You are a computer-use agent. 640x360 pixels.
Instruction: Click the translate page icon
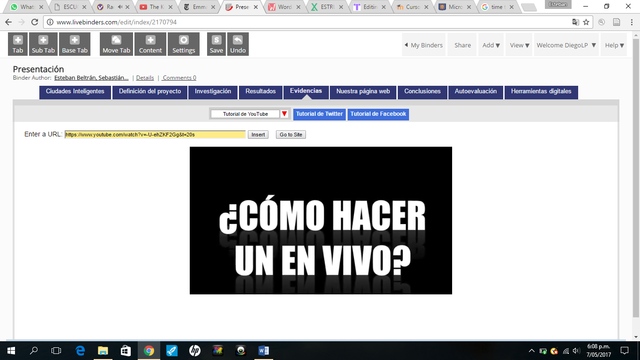(x=575, y=22)
